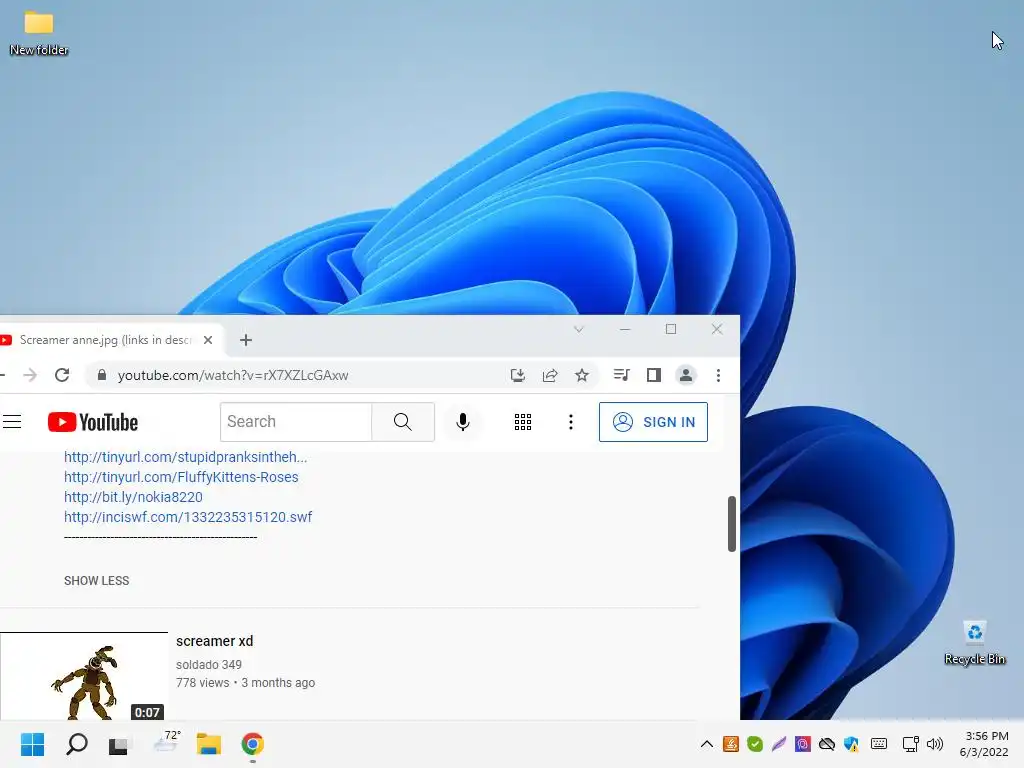
Task: Open Chrome three-dot menu
Action: (x=718, y=376)
